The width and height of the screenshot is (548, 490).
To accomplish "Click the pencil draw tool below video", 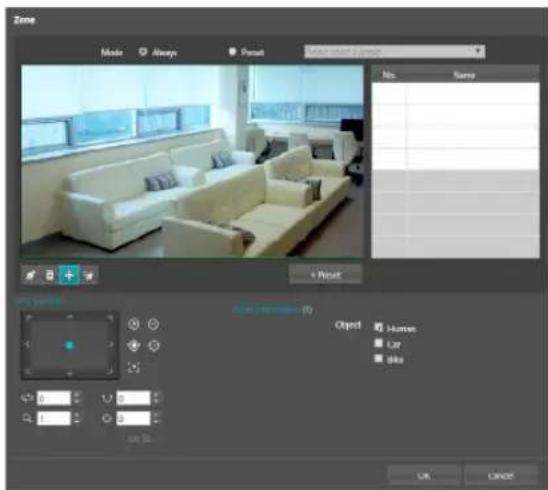I will 30,275.
